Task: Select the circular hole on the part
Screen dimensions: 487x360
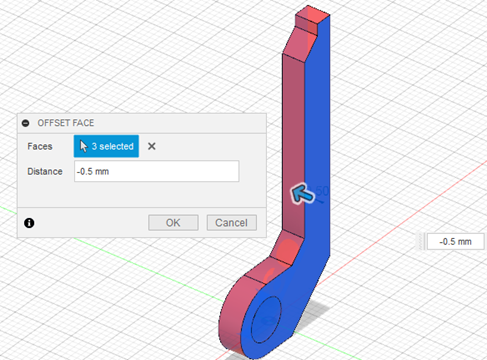Action: click(266, 319)
